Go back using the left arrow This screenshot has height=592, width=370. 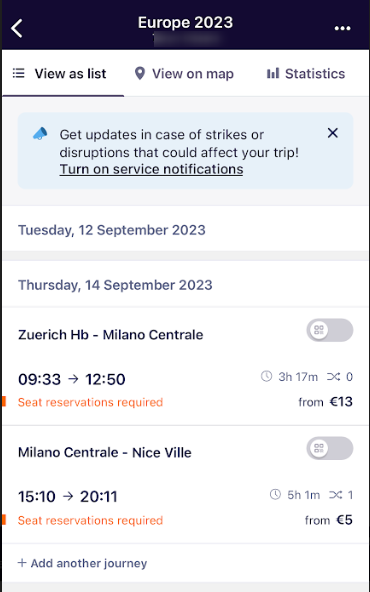click(x=17, y=28)
